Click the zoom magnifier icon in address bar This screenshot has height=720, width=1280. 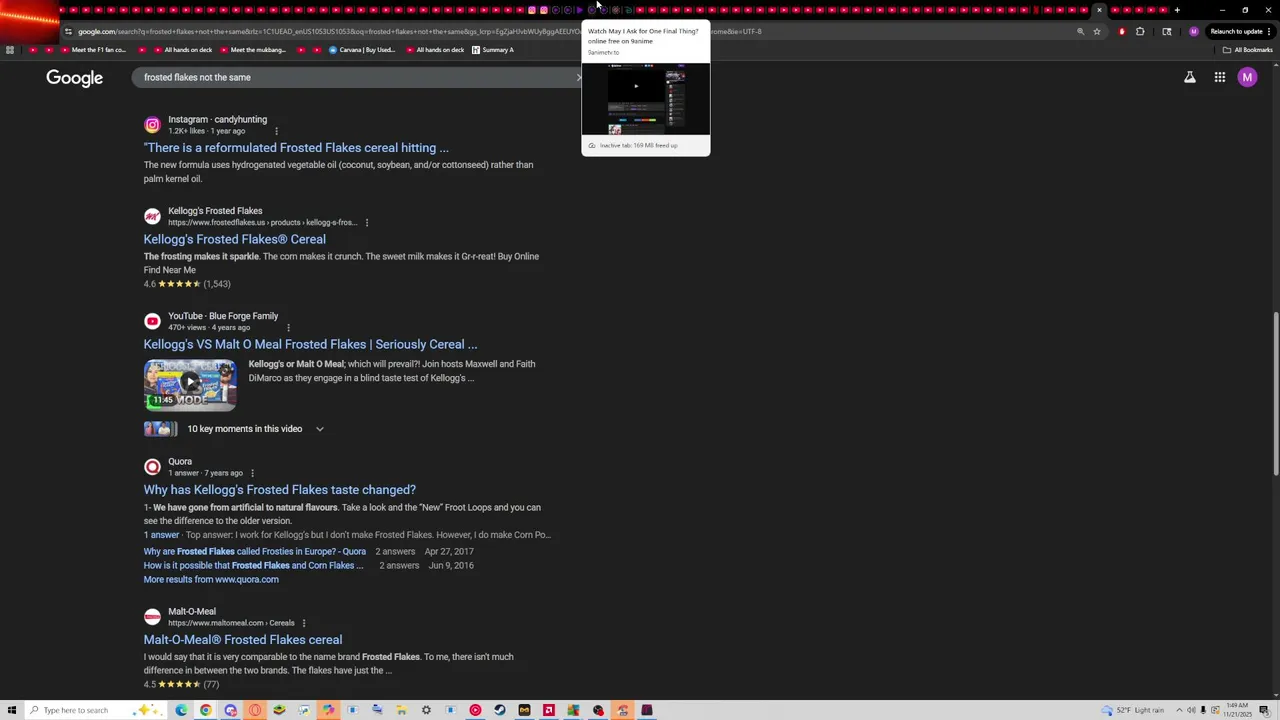(1080, 31)
